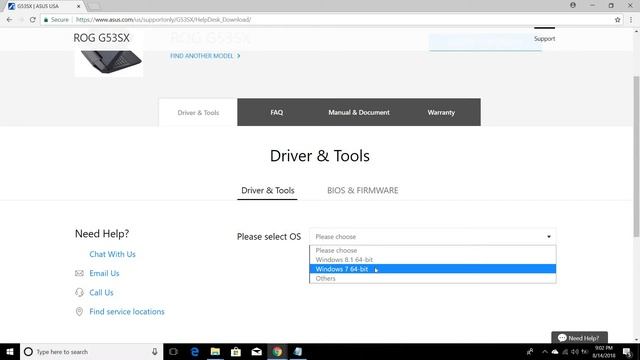Open the network tray icon
Viewport: 640px width, 360px height.
pos(565,352)
